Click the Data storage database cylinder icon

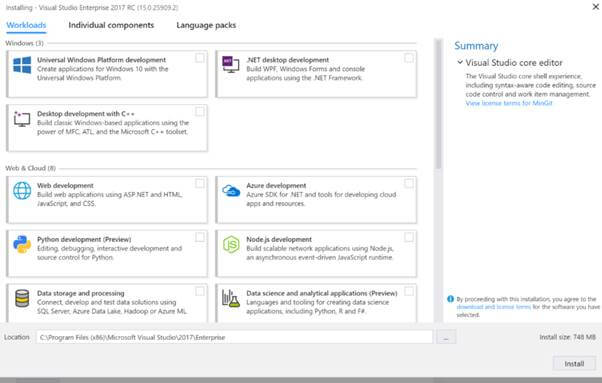[x=22, y=298]
